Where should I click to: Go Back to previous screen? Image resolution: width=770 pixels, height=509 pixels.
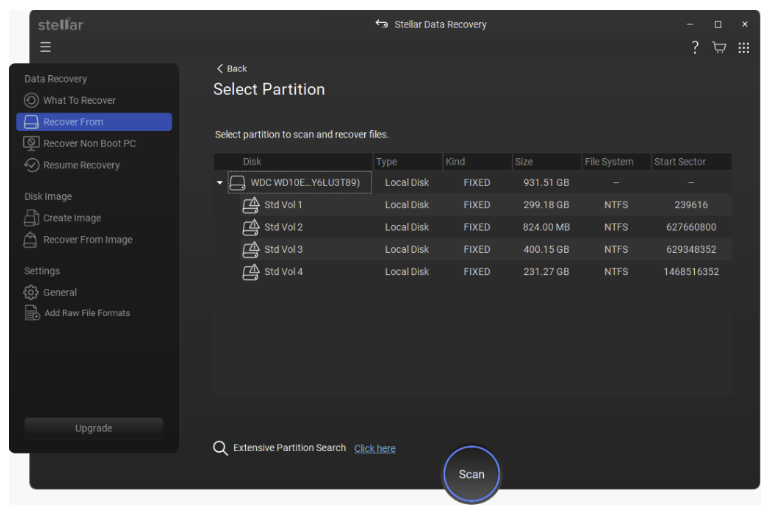tap(232, 68)
